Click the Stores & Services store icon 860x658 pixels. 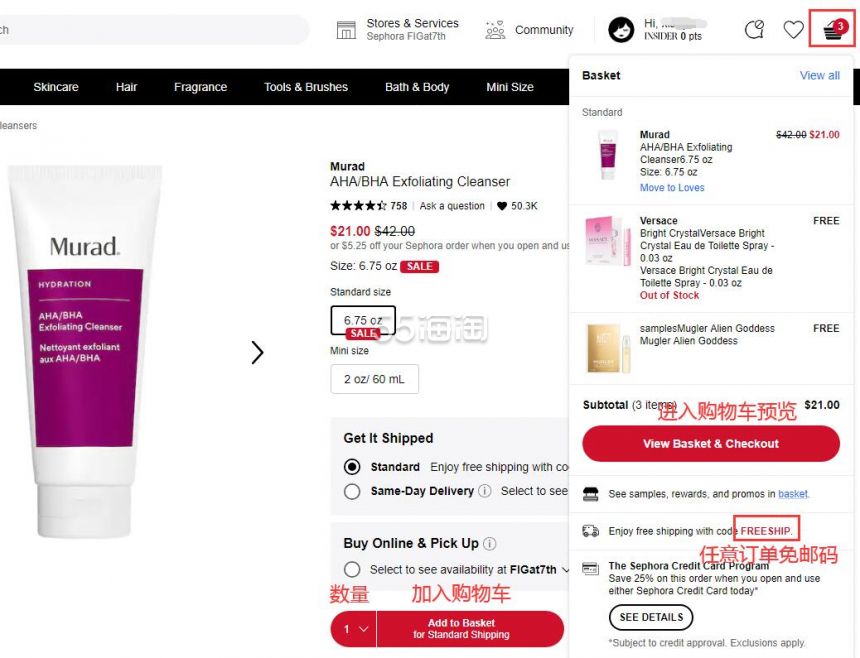[346, 30]
